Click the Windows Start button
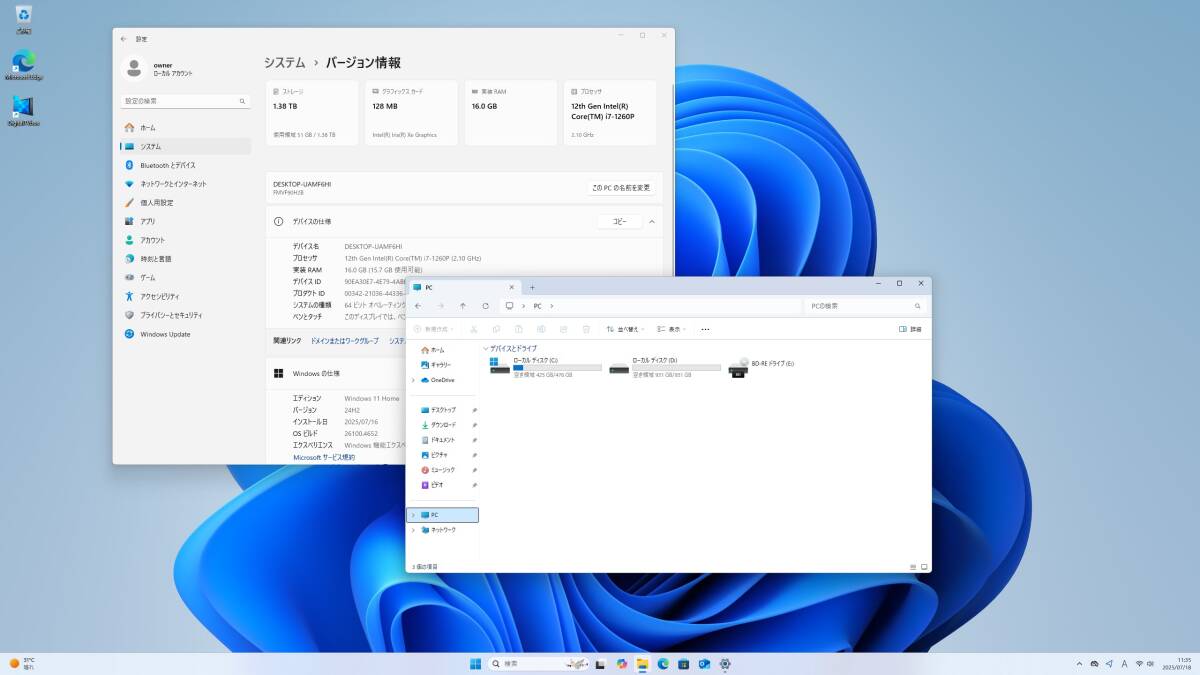1200x675 pixels. coord(475,664)
